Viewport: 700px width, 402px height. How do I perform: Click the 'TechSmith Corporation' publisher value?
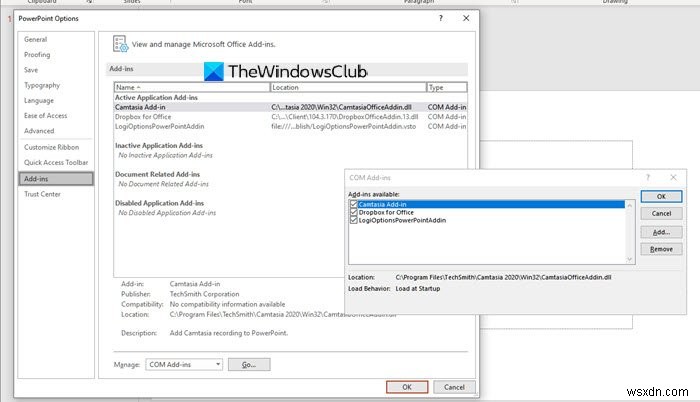coord(204,294)
